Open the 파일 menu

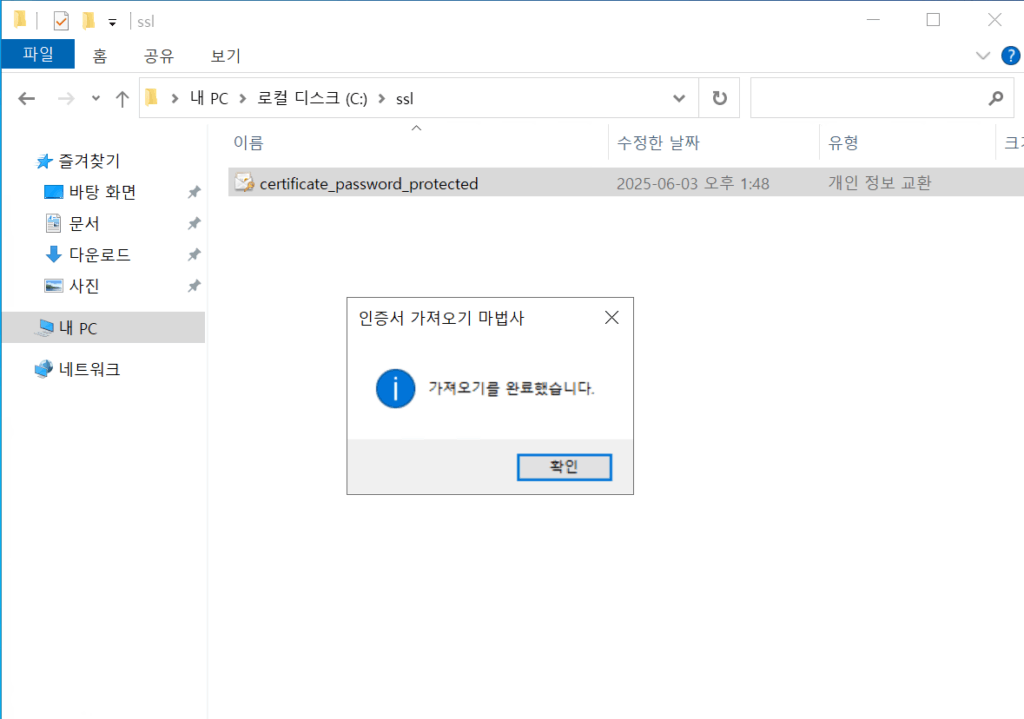pos(38,55)
